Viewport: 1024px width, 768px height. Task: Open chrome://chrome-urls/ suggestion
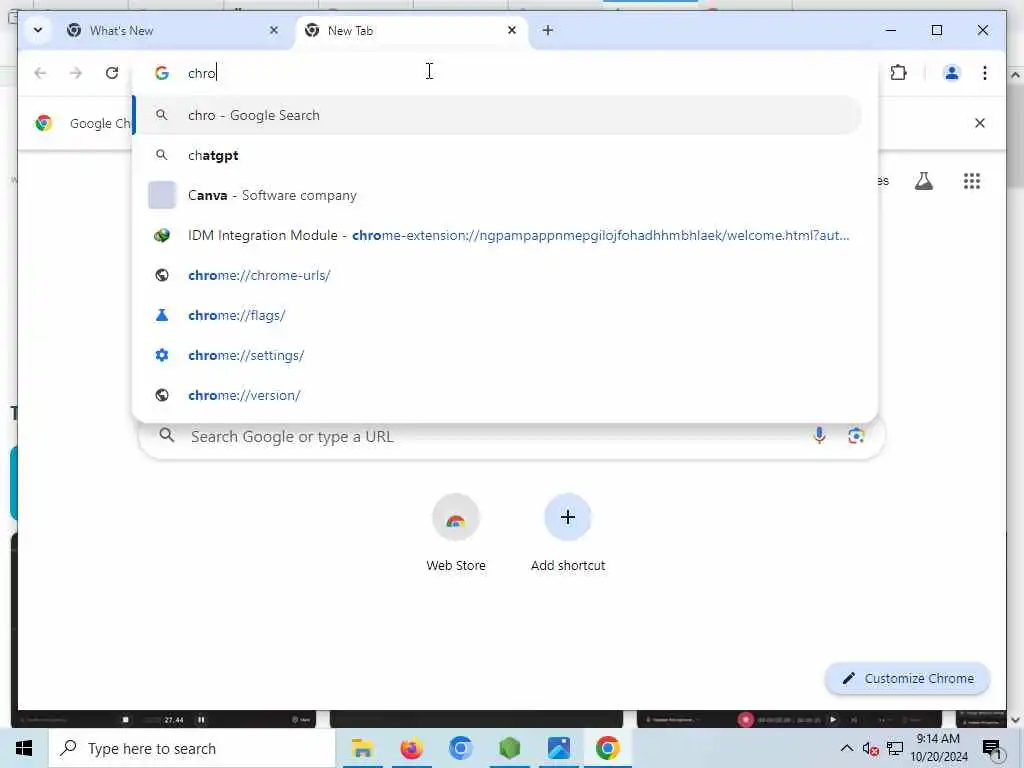click(x=498, y=275)
